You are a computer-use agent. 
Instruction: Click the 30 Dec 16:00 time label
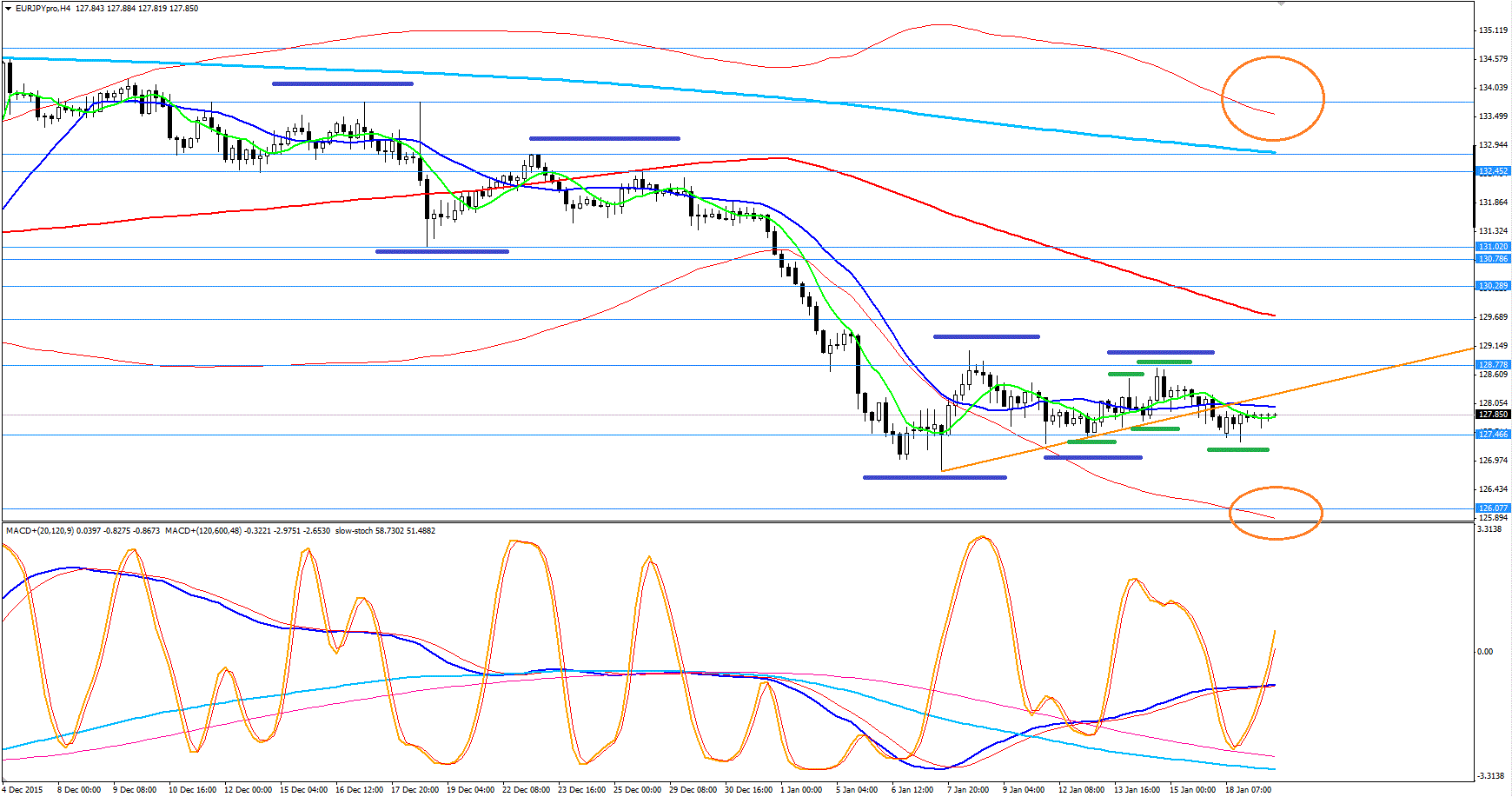pyautogui.click(x=748, y=790)
